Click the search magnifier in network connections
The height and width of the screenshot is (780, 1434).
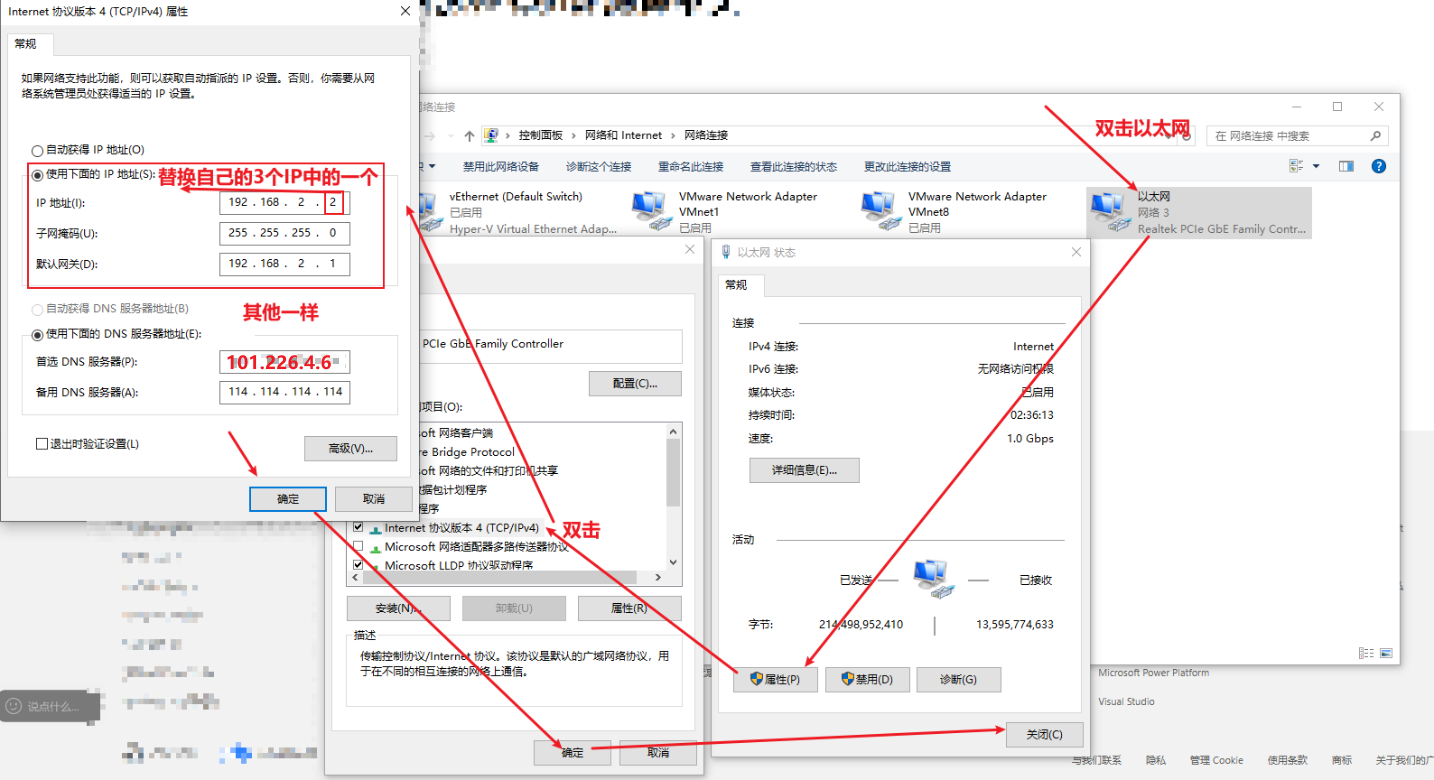click(1376, 136)
